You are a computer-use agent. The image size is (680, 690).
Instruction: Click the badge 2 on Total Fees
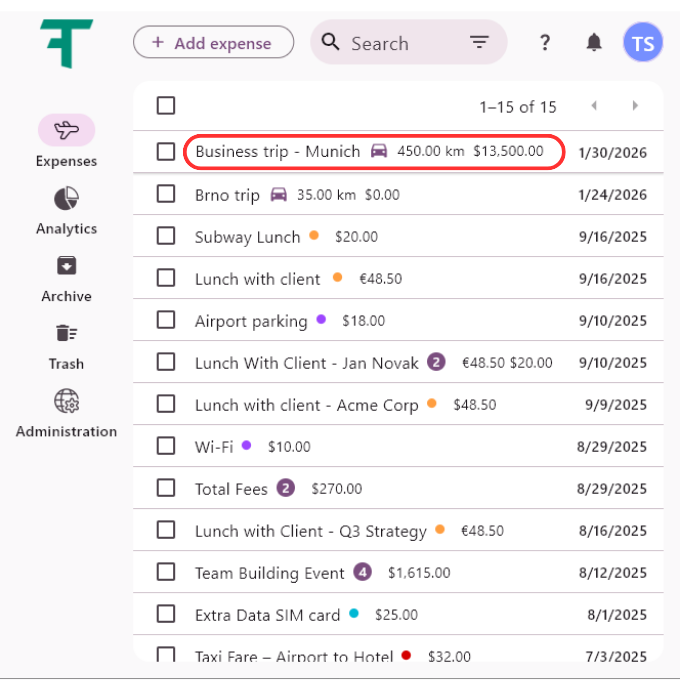click(x=286, y=489)
